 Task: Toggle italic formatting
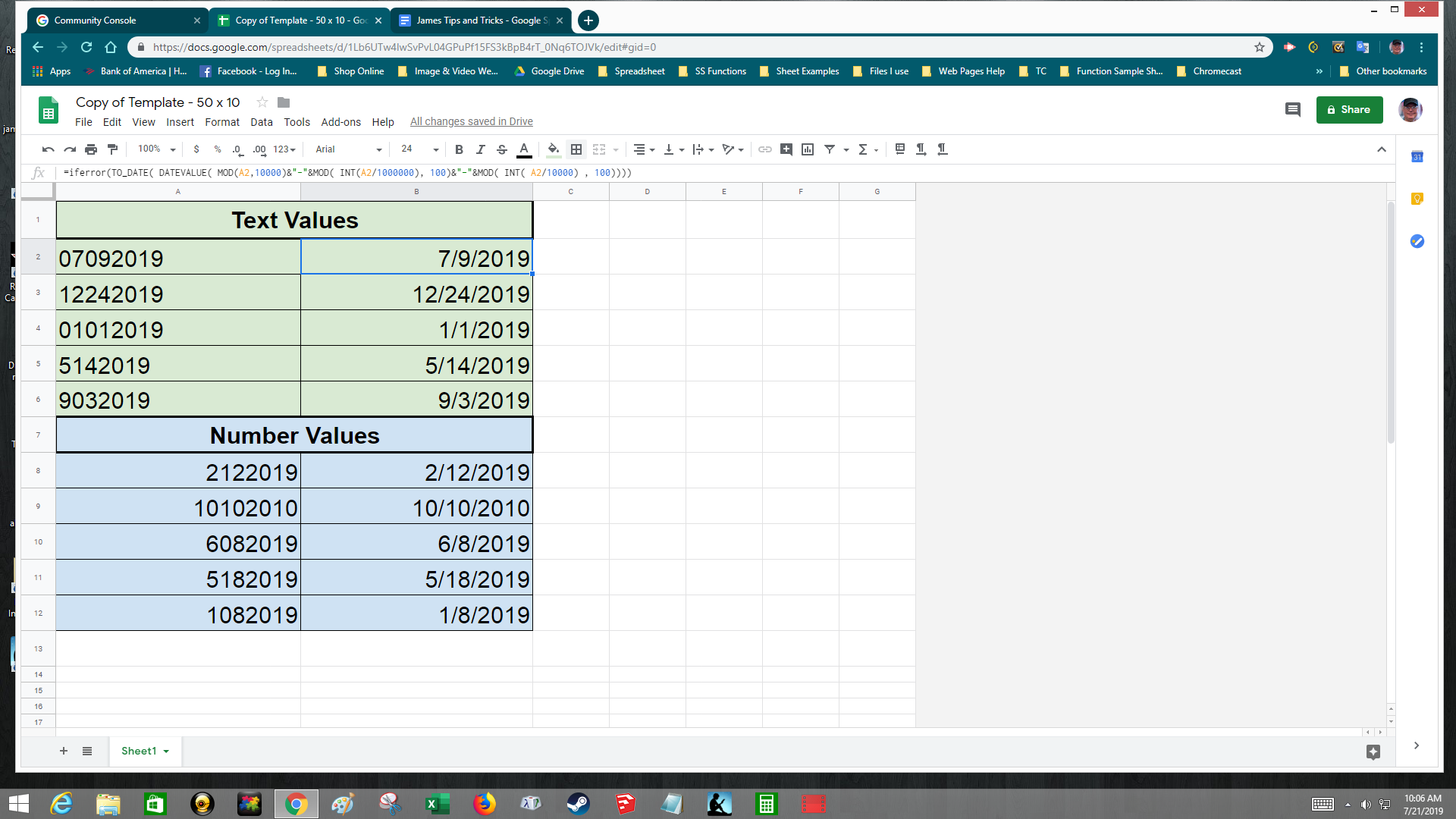click(x=480, y=149)
